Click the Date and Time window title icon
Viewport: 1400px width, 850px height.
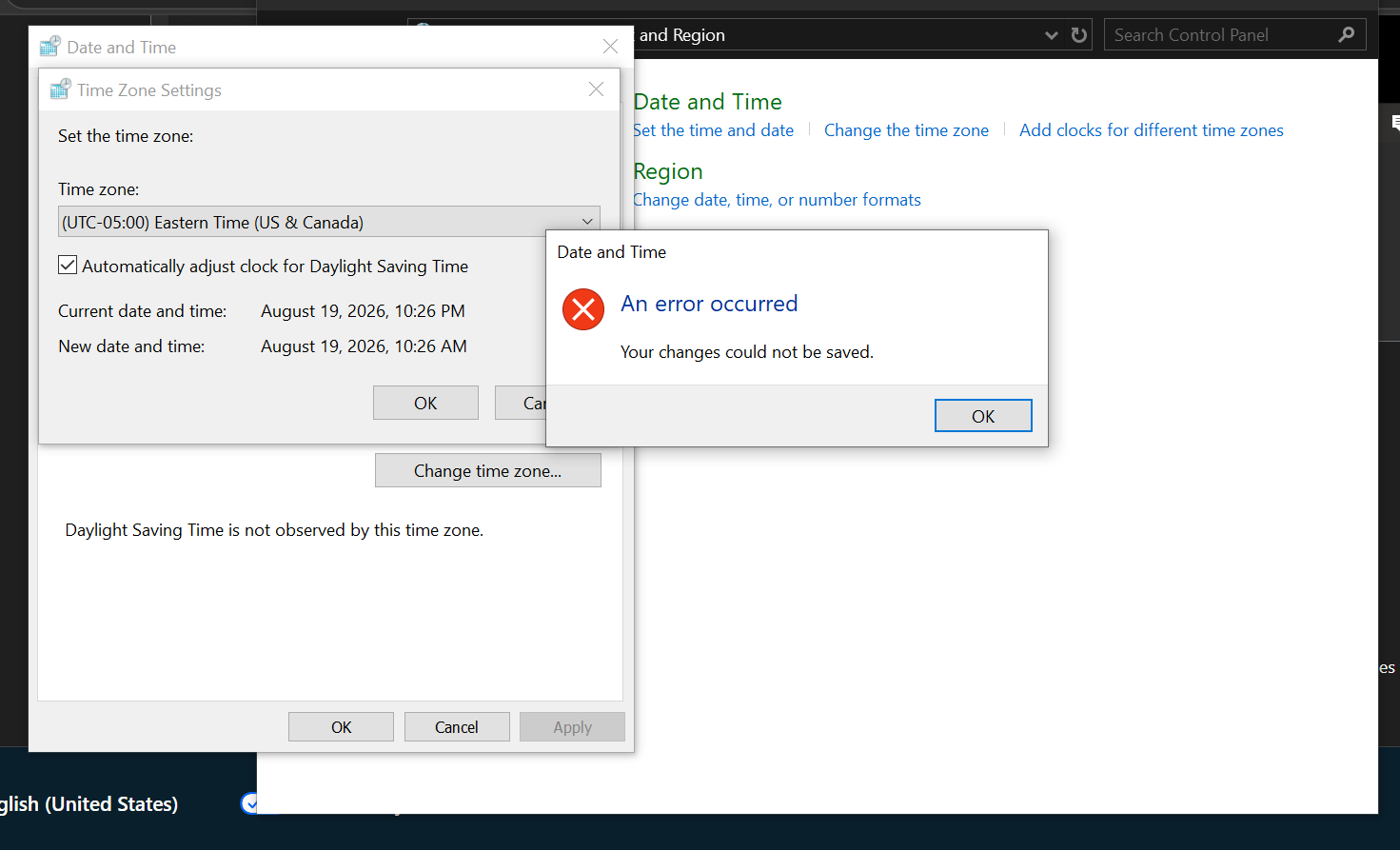(50, 47)
